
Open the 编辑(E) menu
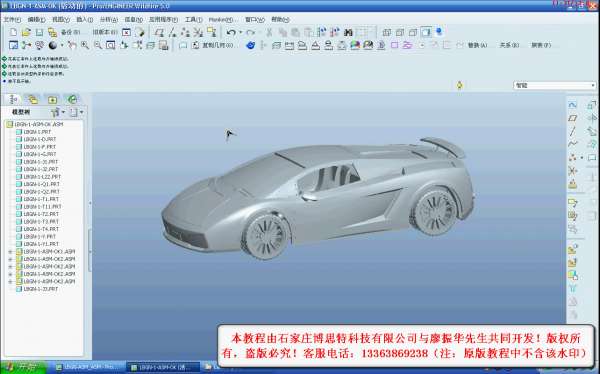coord(36,19)
